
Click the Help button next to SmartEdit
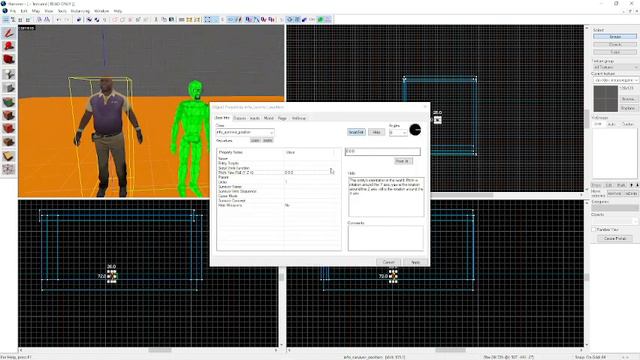376,132
